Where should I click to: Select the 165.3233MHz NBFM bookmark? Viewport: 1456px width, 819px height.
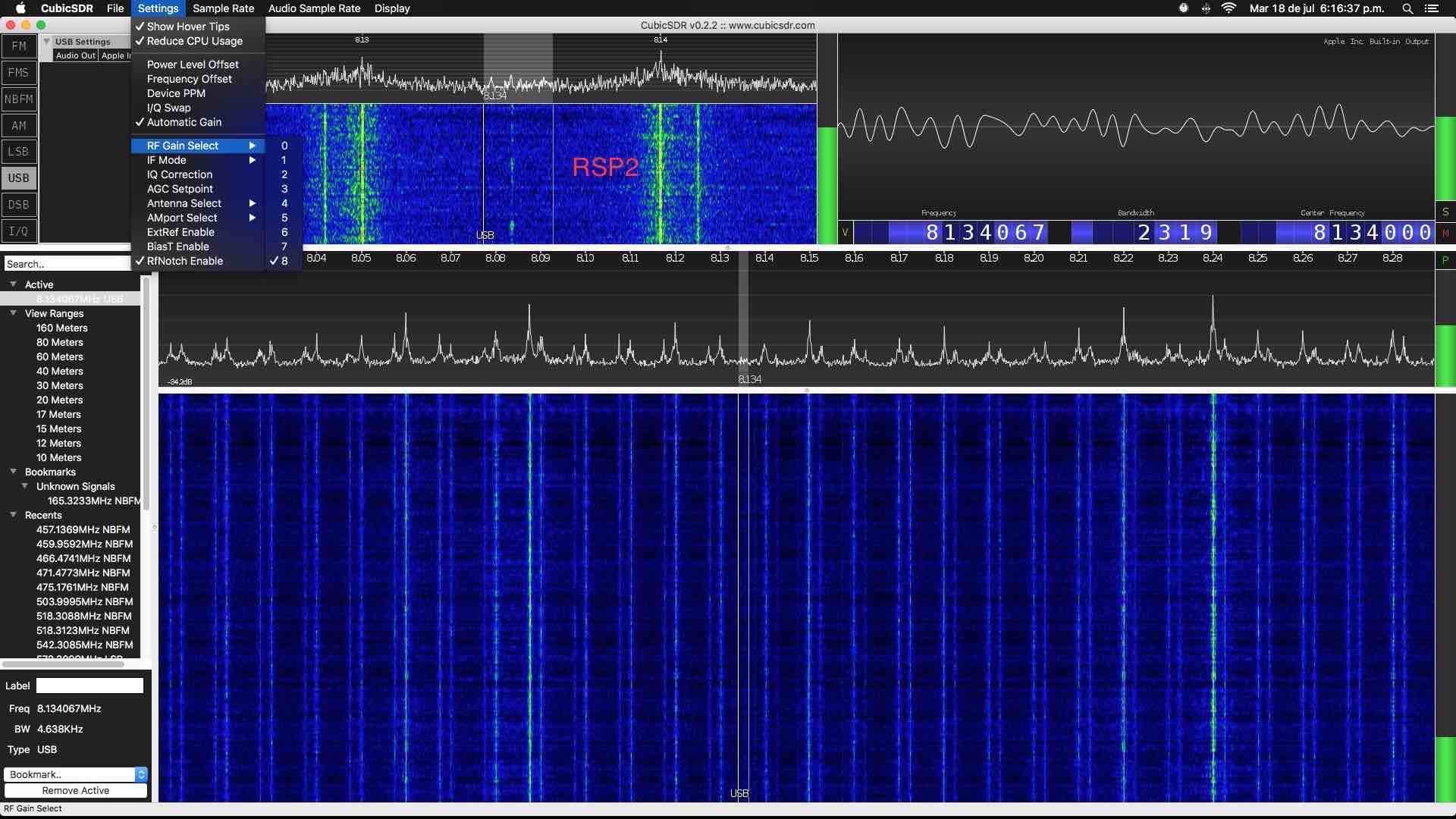(94, 500)
